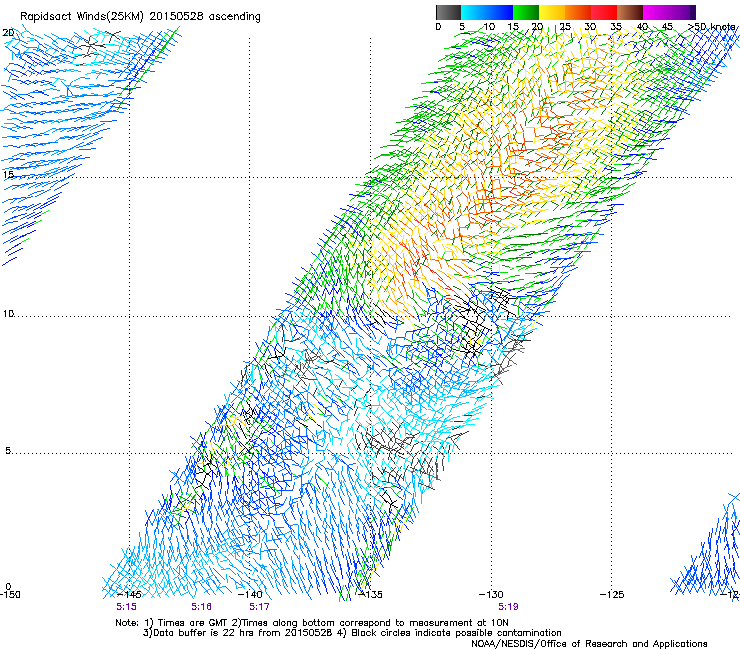
Task: Click the NOAA/NESDIS/Office of Research and Applications credit
Action: (x=589, y=644)
